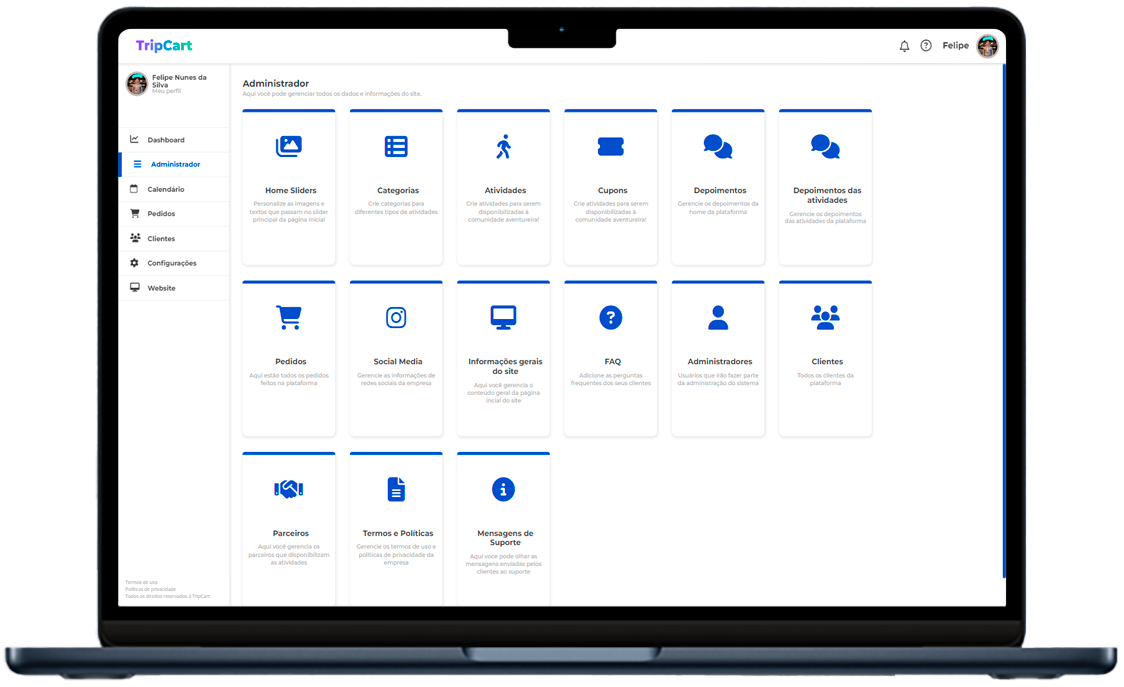Click the Termos de uso footer link
The width and height of the screenshot is (1124, 687).
(141, 582)
